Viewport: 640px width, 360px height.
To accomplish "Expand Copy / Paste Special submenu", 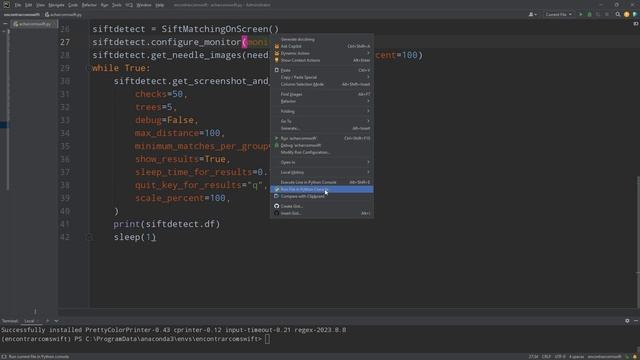I will pyautogui.click(x=322, y=77).
